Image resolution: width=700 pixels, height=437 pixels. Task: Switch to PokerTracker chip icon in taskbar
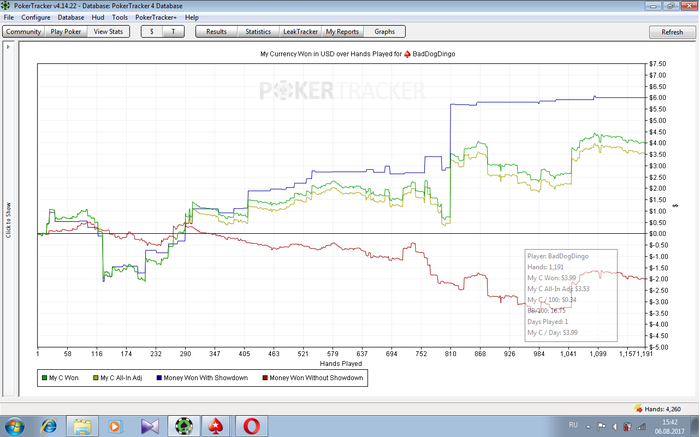(x=183, y=427)
